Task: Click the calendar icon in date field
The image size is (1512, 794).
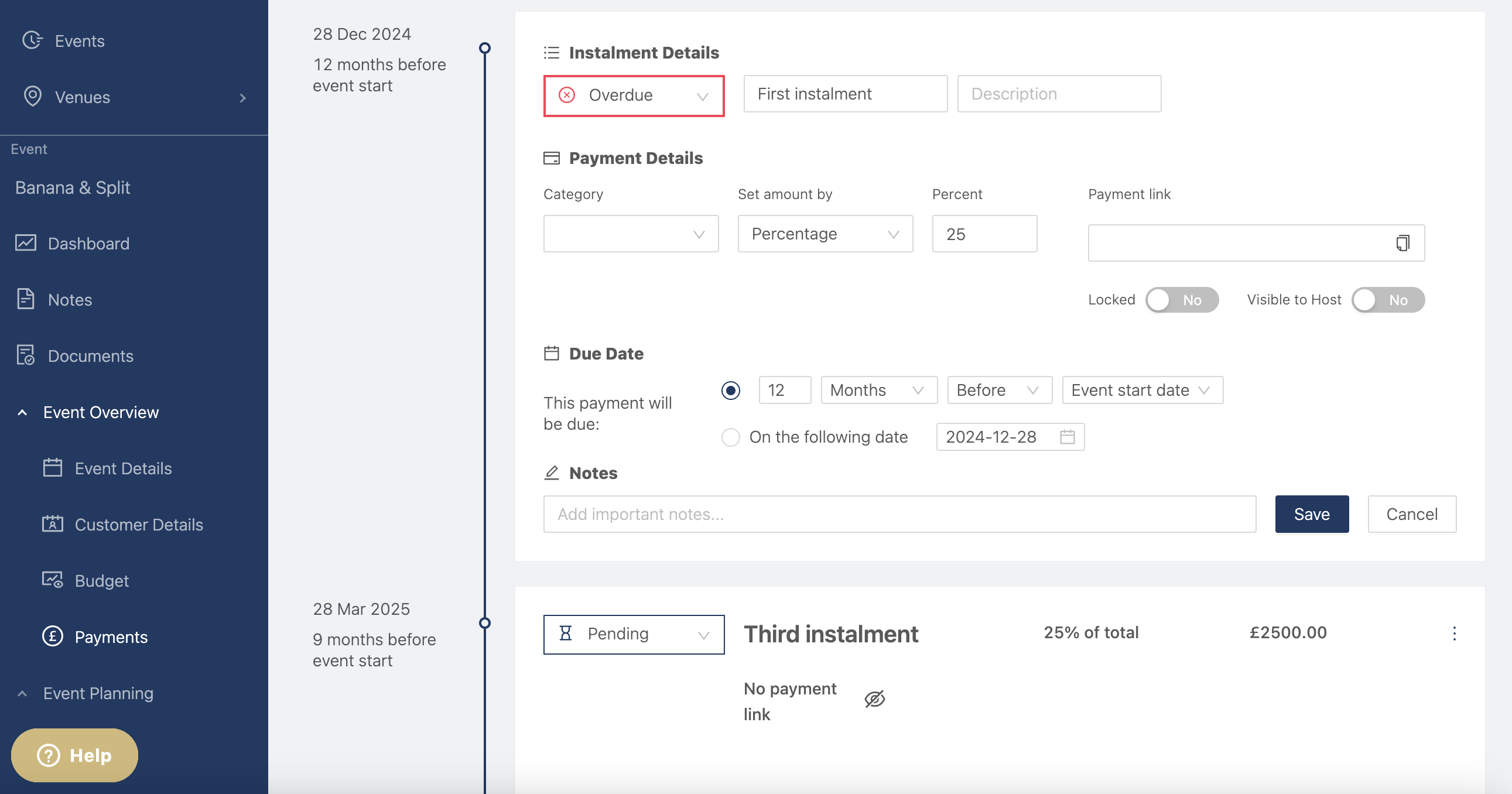Action: [1067, 437]
